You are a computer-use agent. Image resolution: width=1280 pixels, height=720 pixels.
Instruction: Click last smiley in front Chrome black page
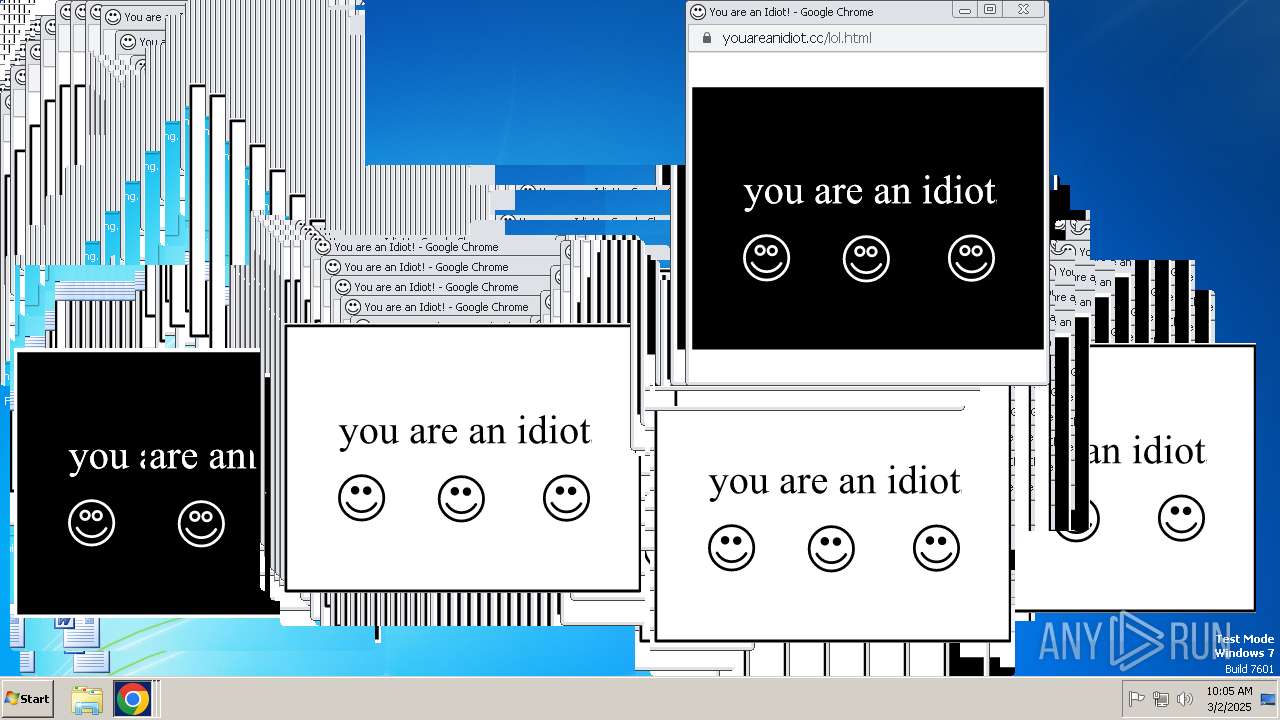pyautogui.click(x=971, y=258)
